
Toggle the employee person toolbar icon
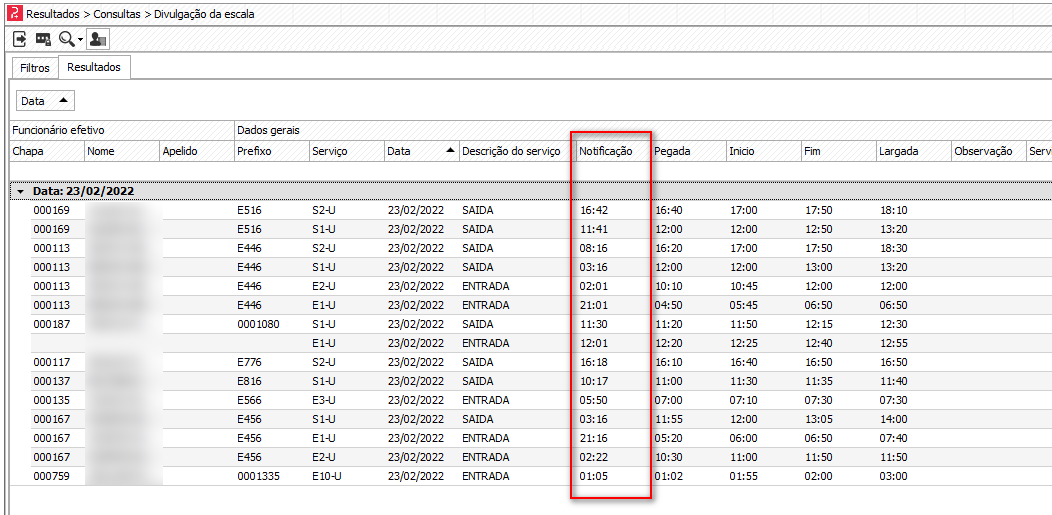coord(99,40)
